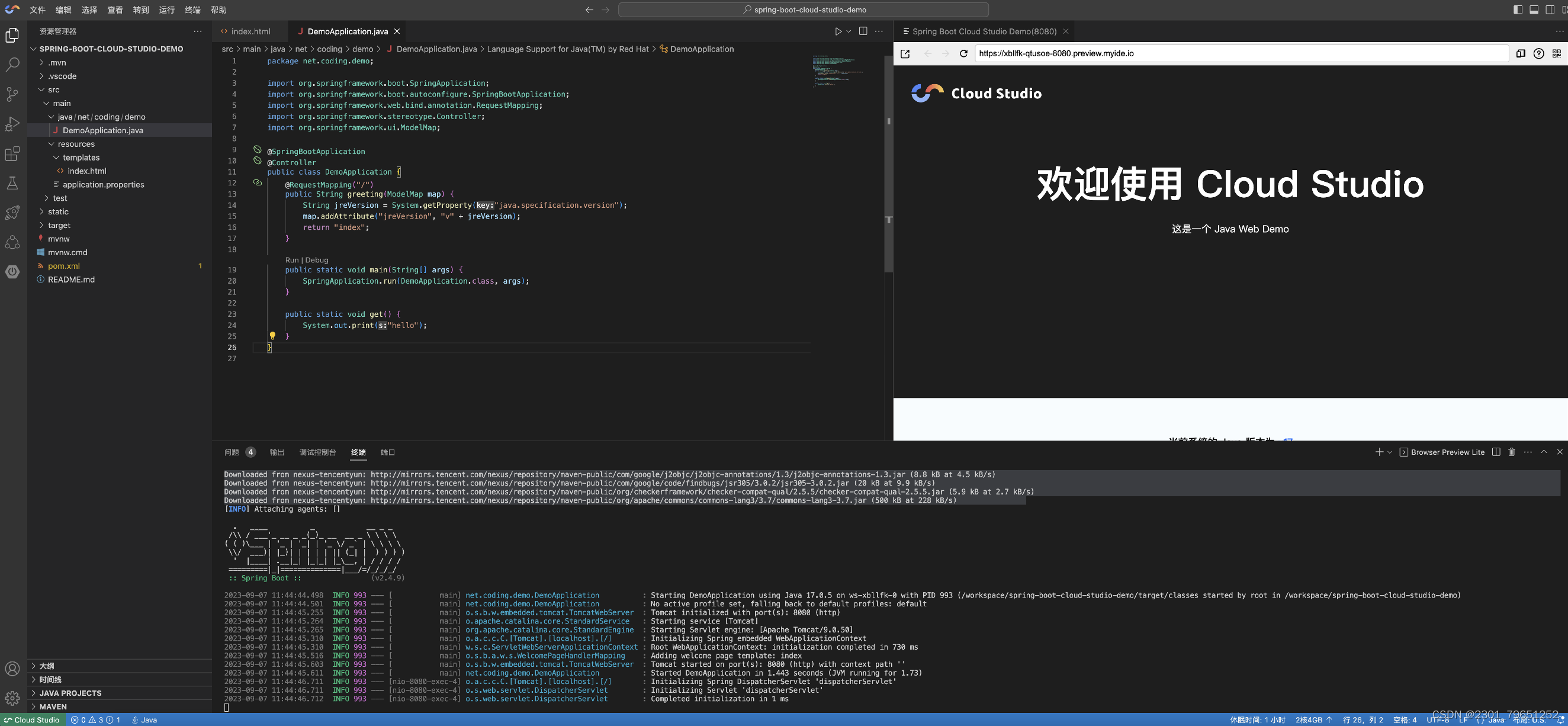Open preview in external browser

point(905,53)
